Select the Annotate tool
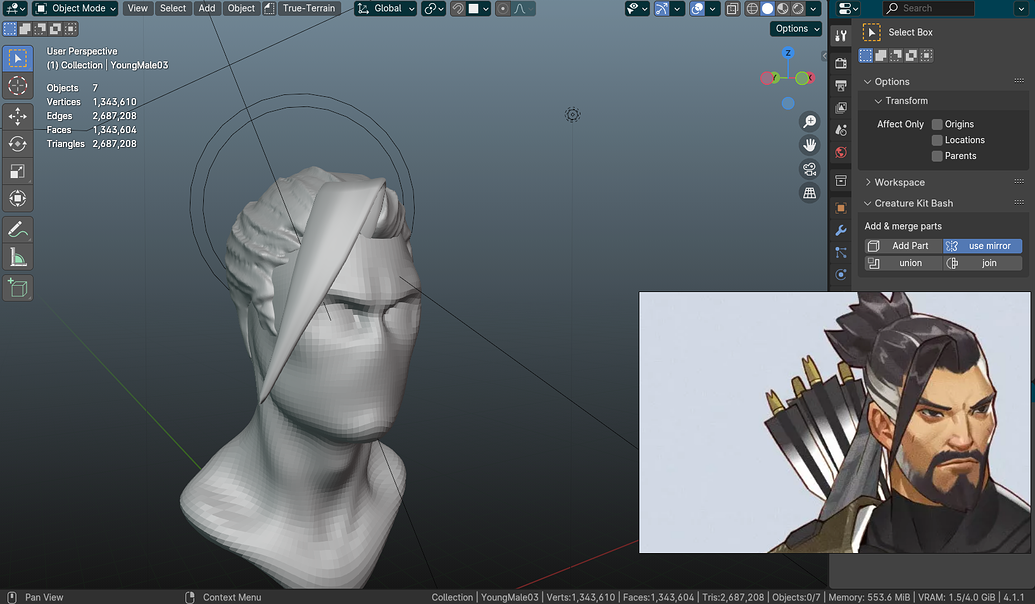 click(18, 230)
